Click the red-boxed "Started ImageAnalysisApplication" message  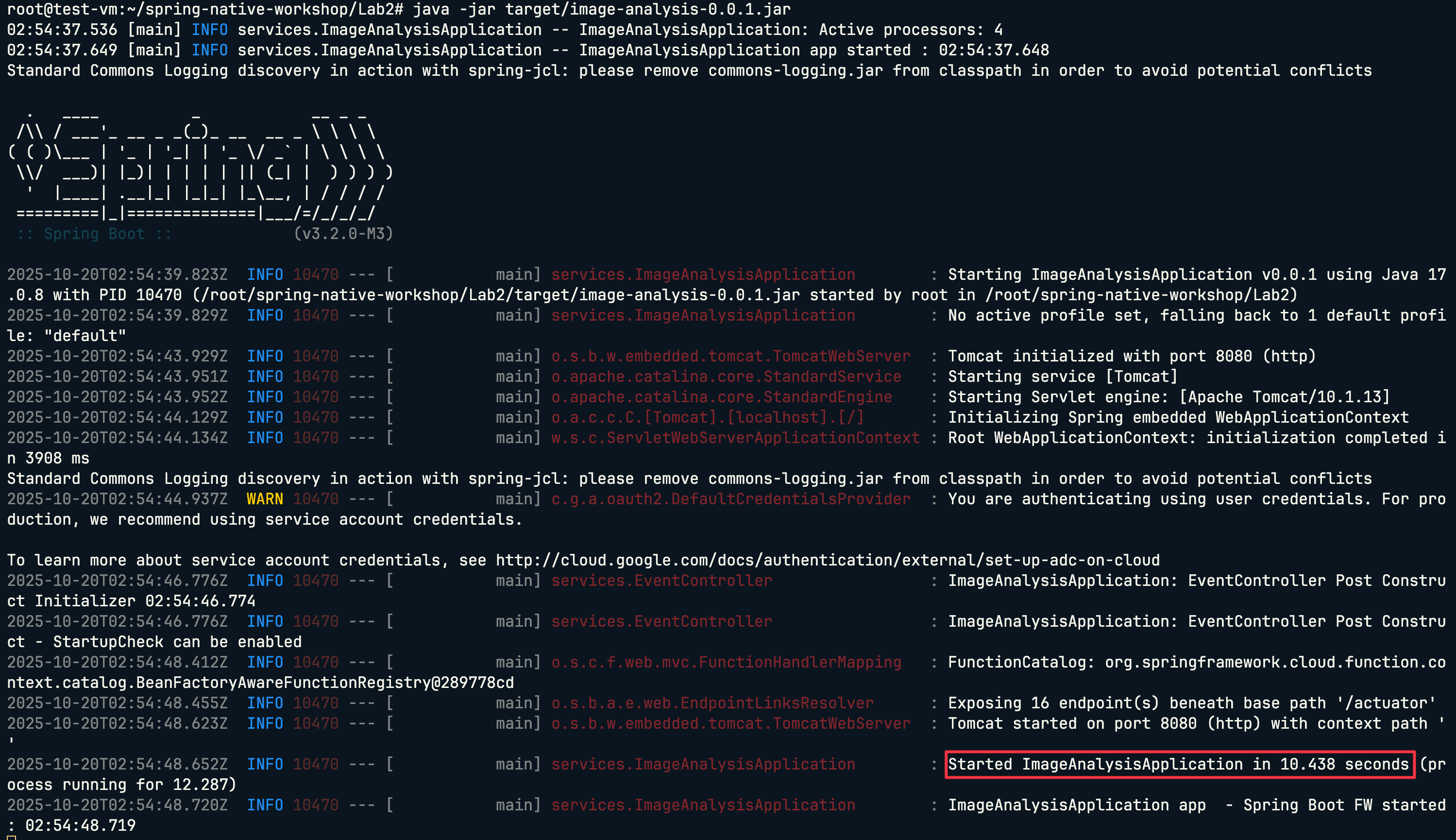[x=1179, y=764]
